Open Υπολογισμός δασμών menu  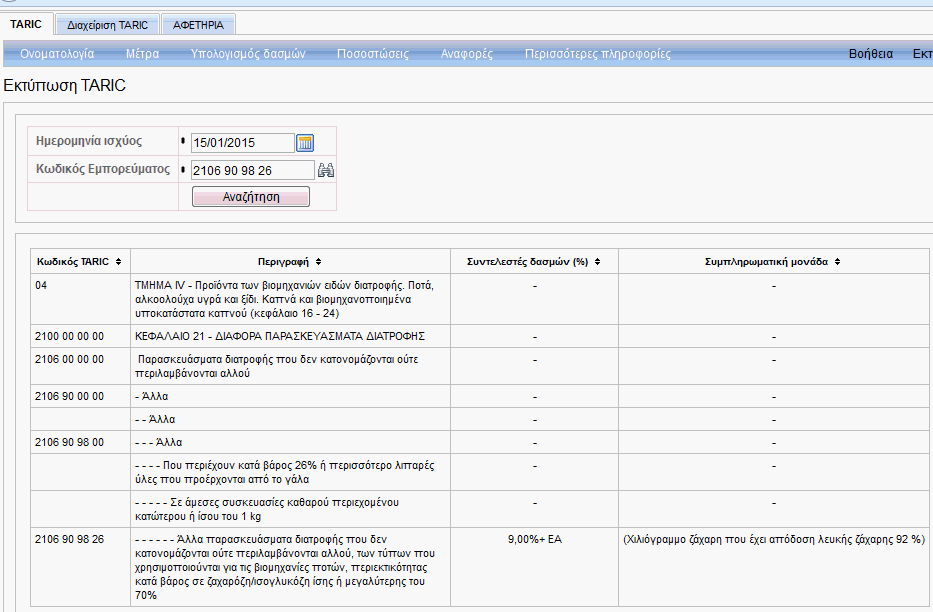coord(248,54)
